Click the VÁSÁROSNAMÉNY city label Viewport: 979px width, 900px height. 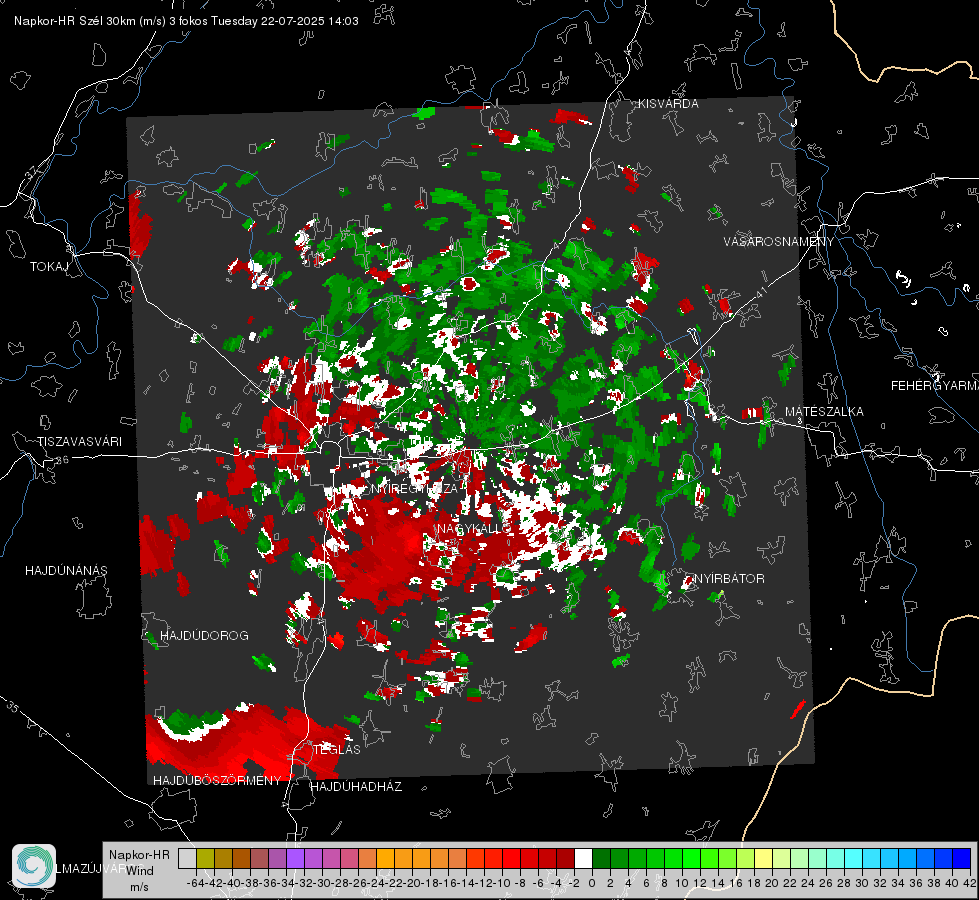point(779,242)
